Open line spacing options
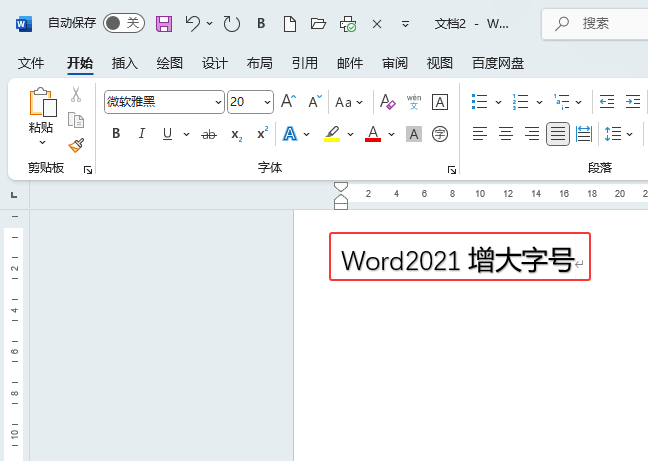The width and height of the screenshot is (648, 461). pos(618,134)
